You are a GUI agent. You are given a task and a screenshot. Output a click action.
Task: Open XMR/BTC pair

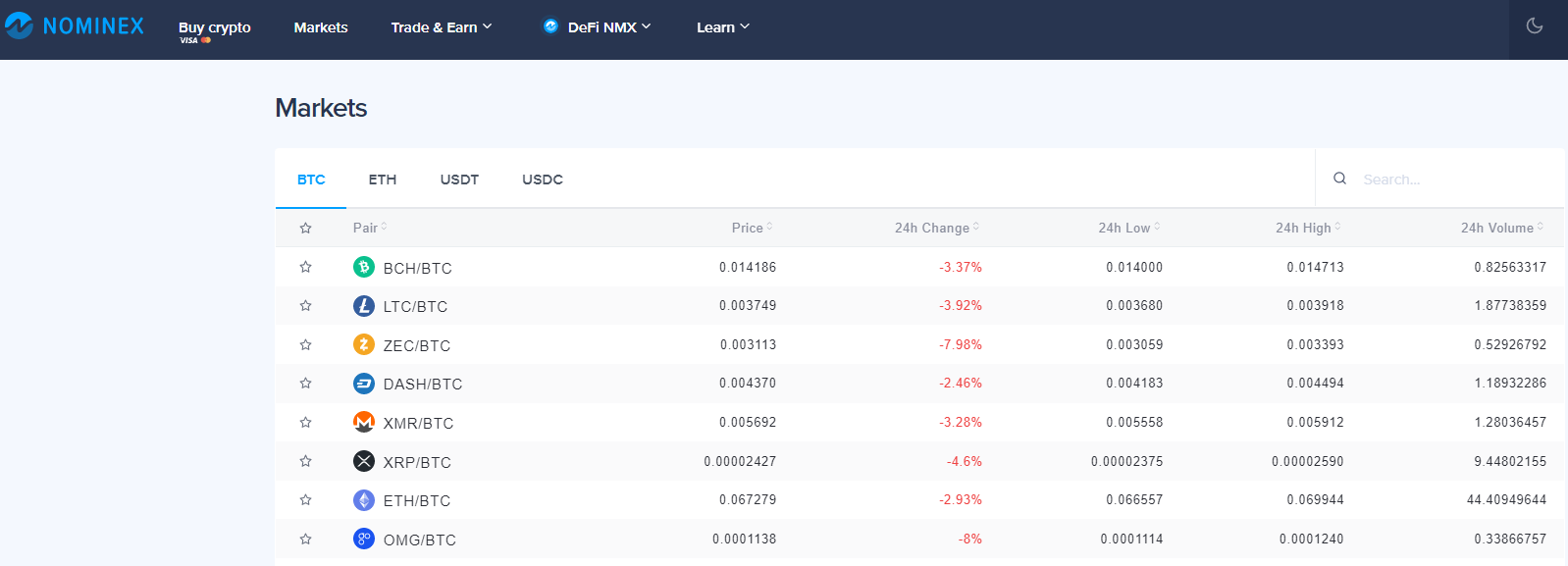coord(419,423)
